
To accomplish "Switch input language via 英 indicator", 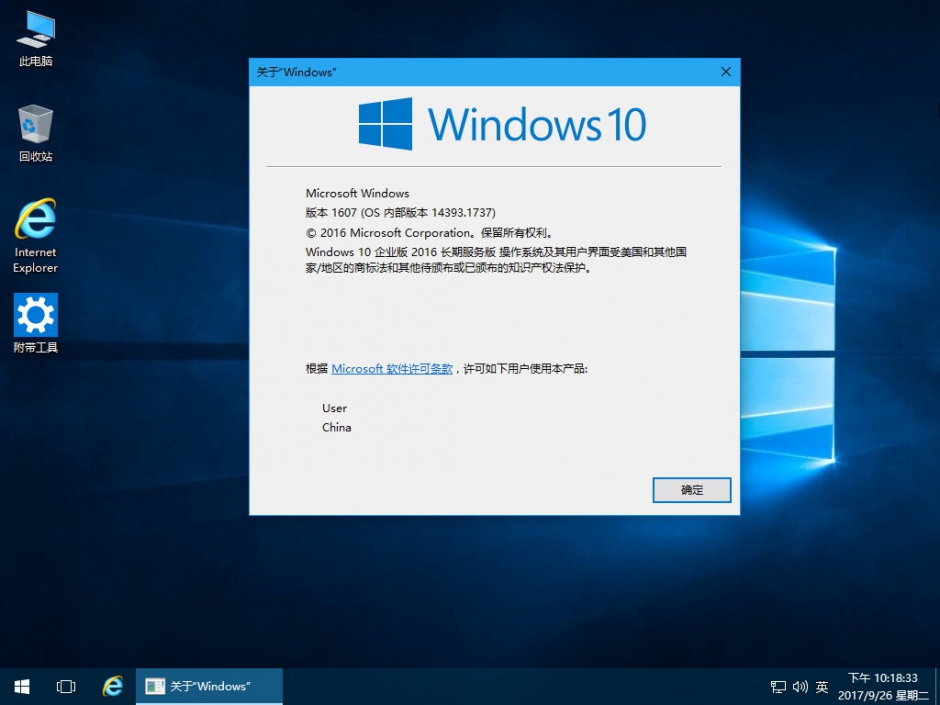I will [x=822, y=687].
